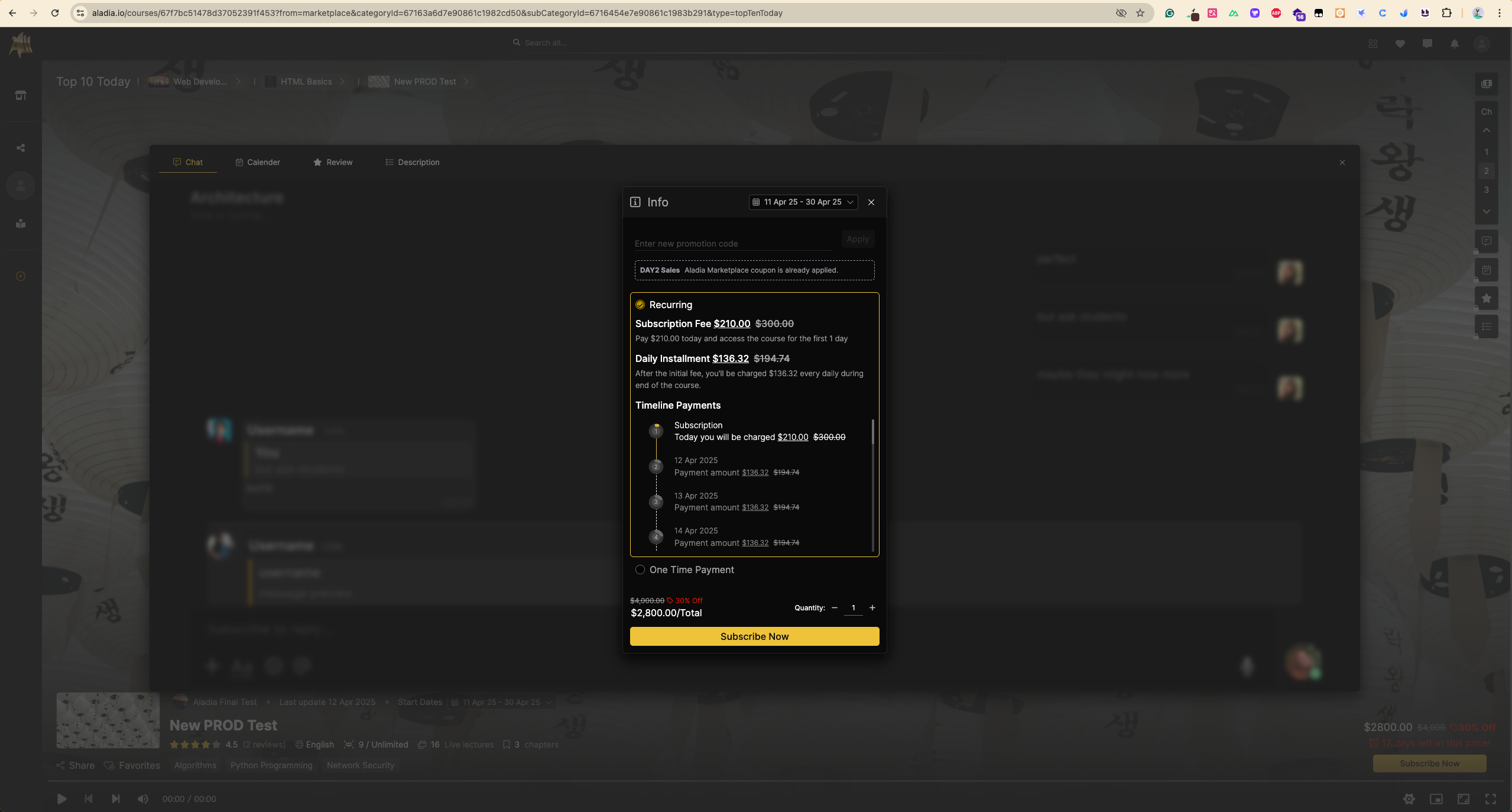The width and height of the screenshot is (1512, 812).
Task: Click the promotion code input field
Action: pyautogui.click(x=732, y=244)
